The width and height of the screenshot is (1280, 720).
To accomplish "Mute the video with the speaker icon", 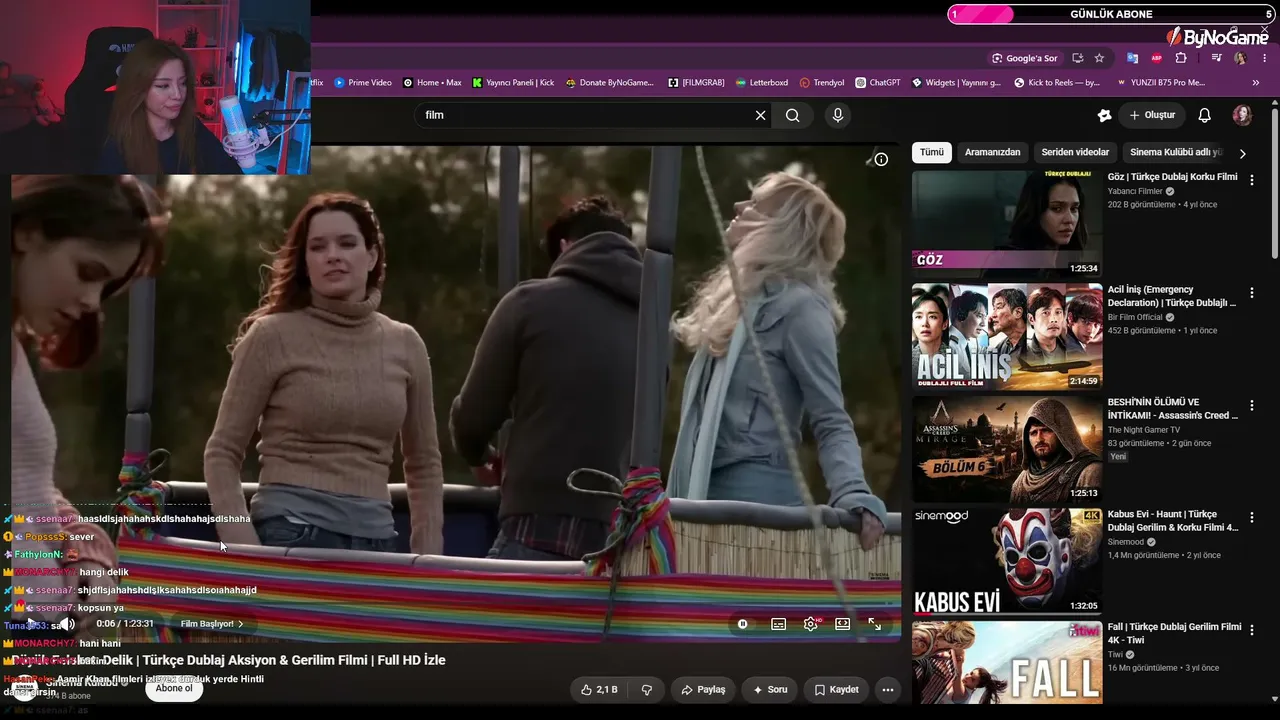I will 68,624.
